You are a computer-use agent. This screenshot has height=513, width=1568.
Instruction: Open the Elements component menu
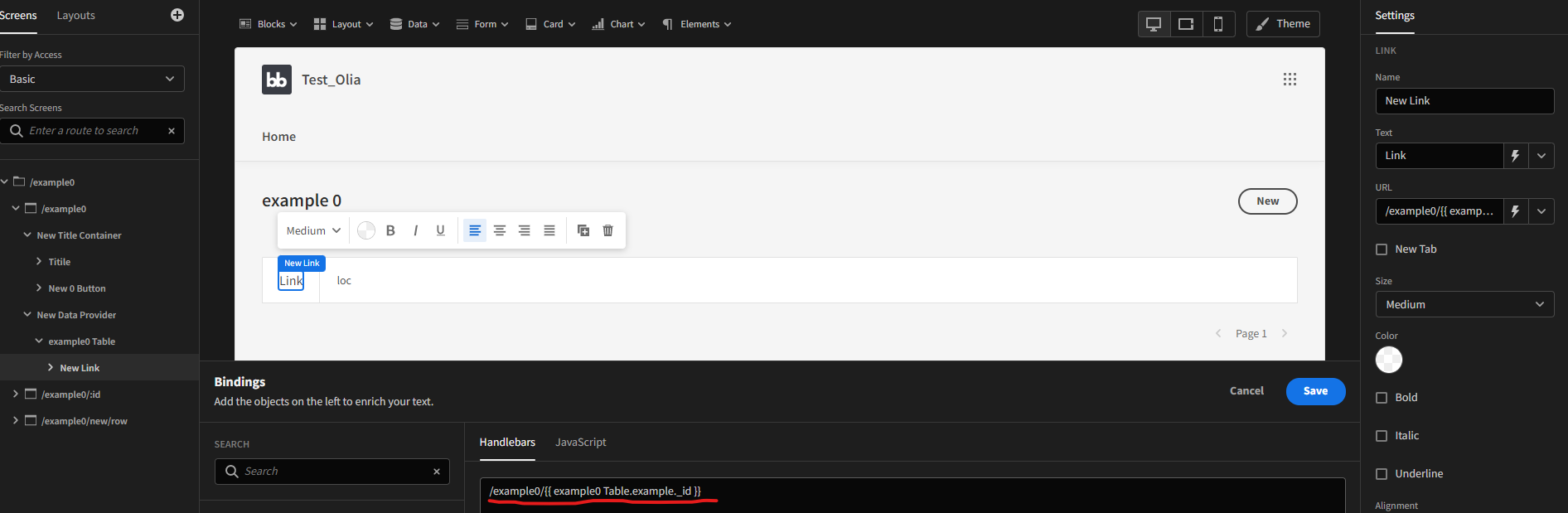(696, 24)
